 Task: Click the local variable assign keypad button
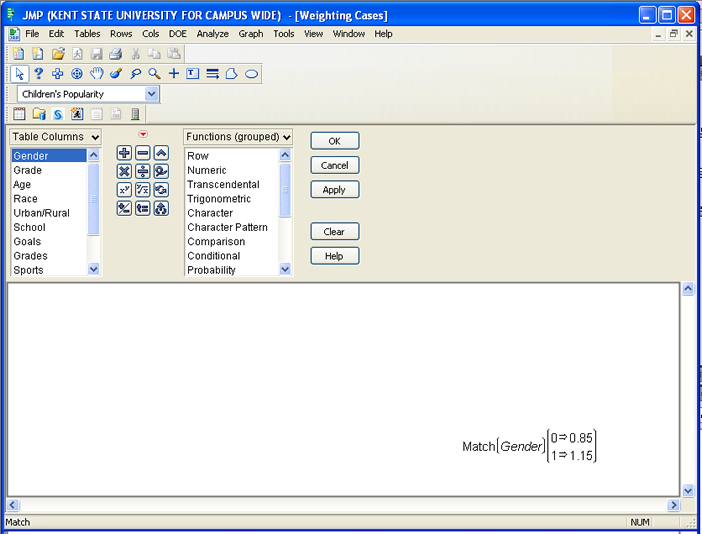point(143,208)
